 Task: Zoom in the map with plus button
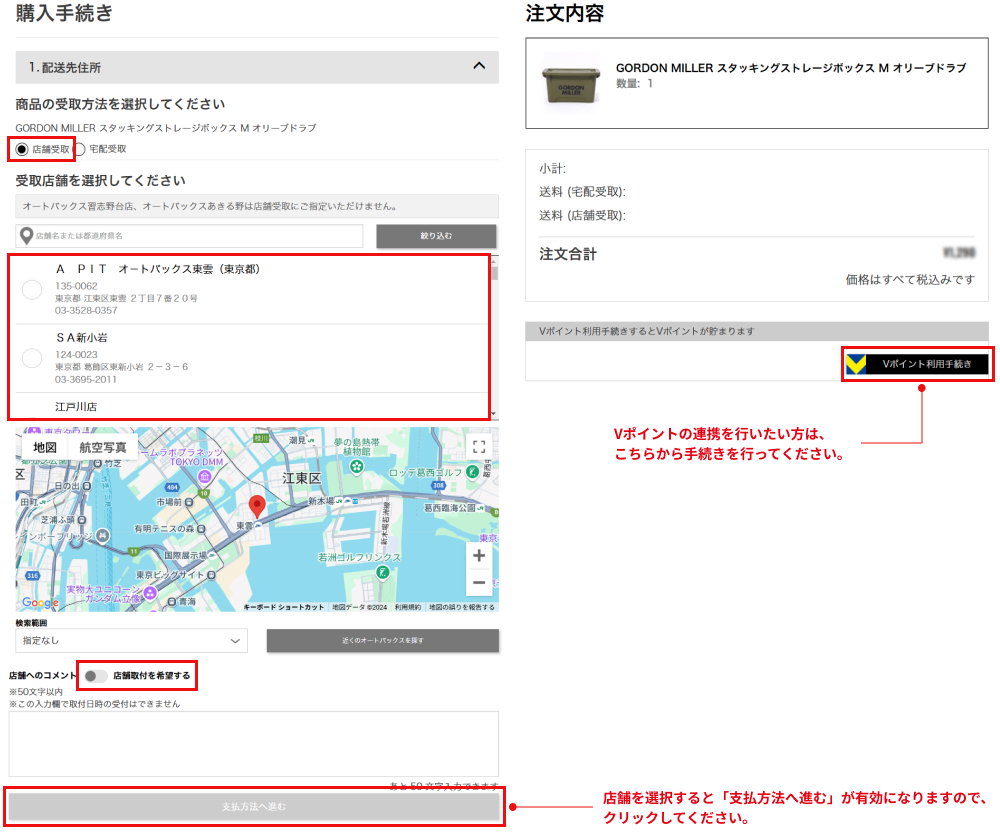point(479,556)
